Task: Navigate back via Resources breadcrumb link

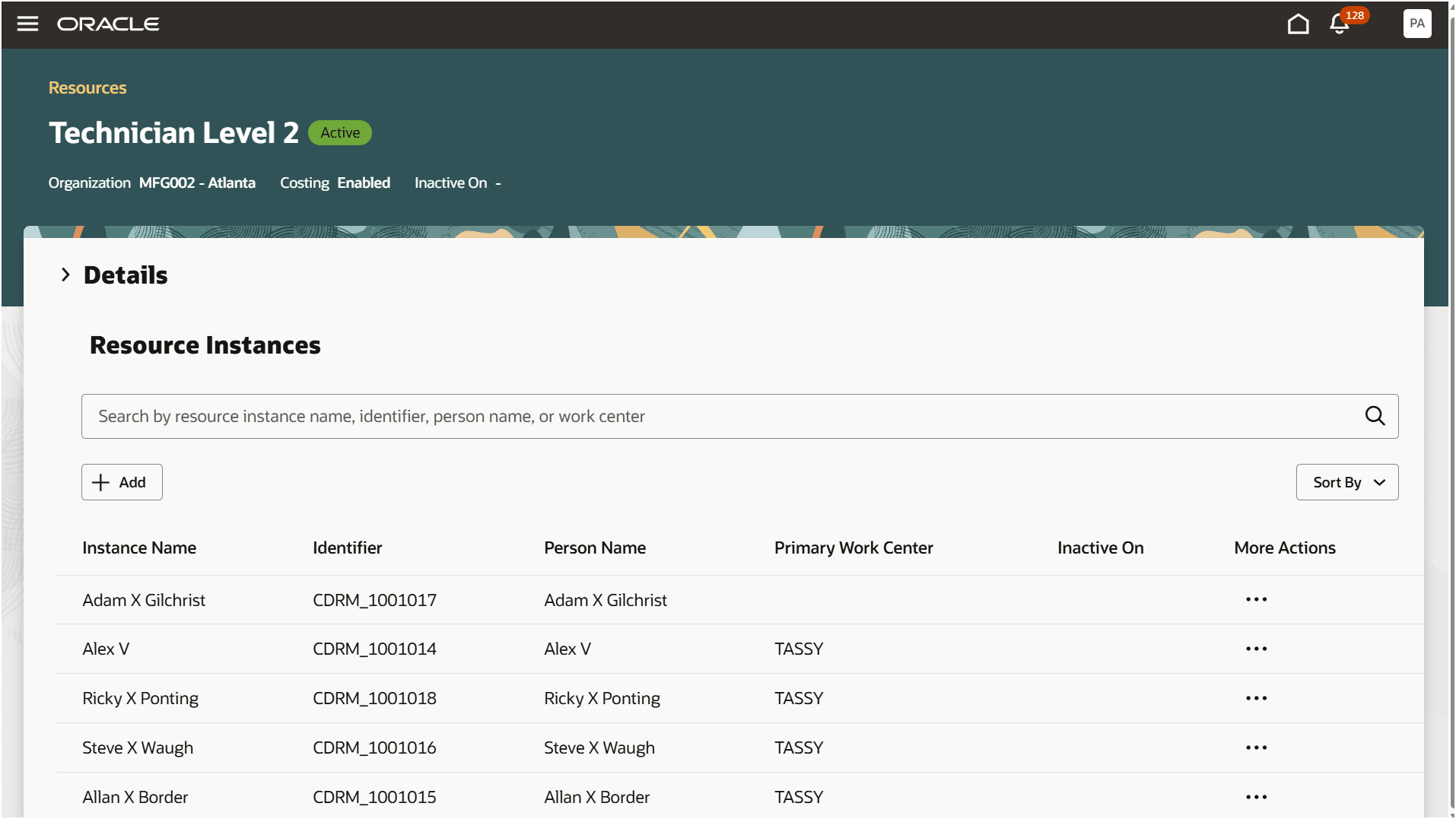Action: tap(87, 87)
